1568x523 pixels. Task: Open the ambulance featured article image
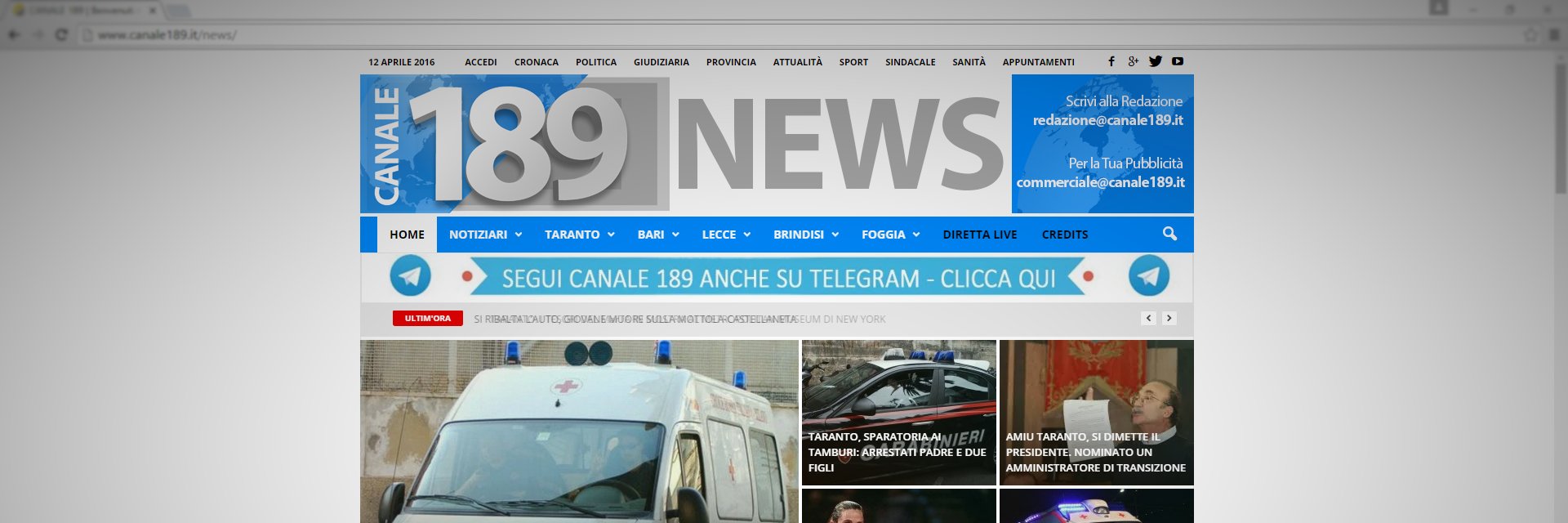pos(579,431)
